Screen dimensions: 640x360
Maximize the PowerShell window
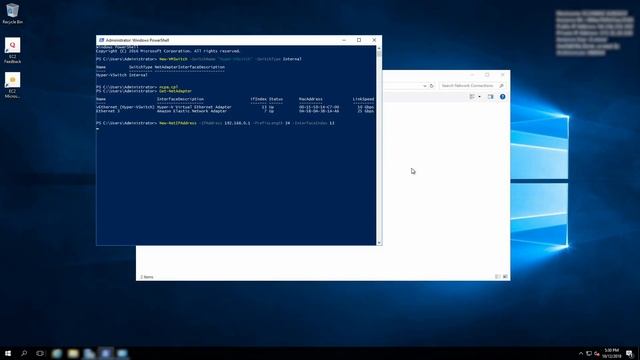click(359, 40)
